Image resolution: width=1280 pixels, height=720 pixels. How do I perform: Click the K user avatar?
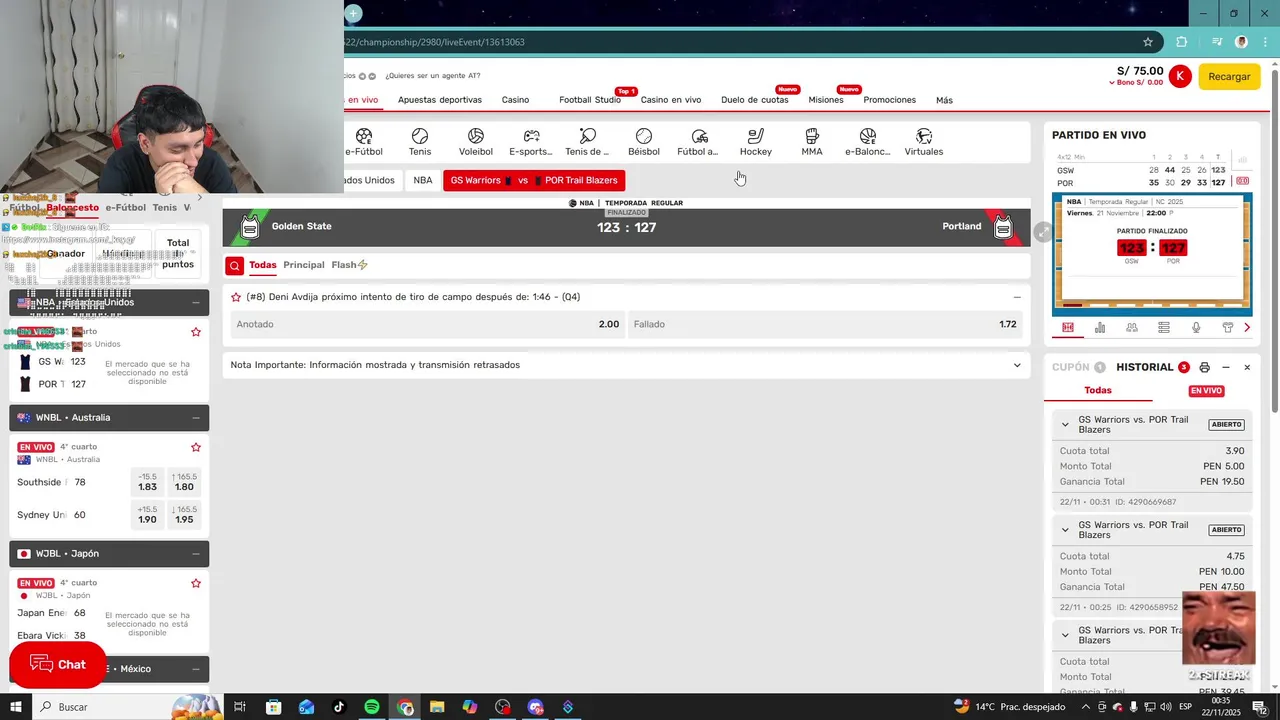1180,76
